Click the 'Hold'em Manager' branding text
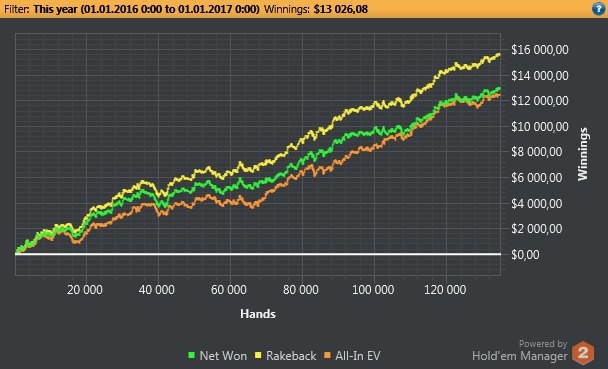Screen dimensions: 608x369 pos(520,355)
